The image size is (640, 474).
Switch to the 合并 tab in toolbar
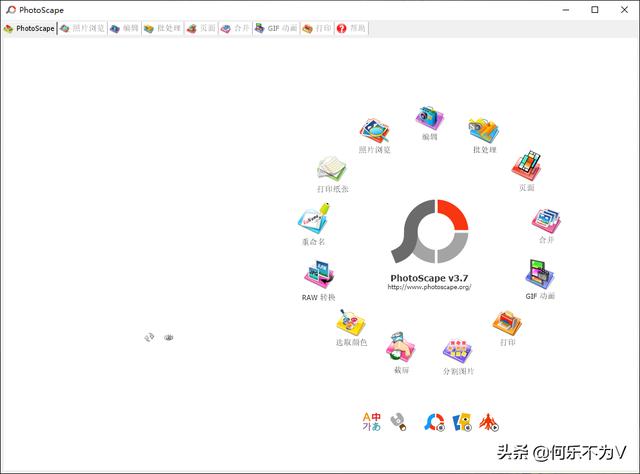236,28
